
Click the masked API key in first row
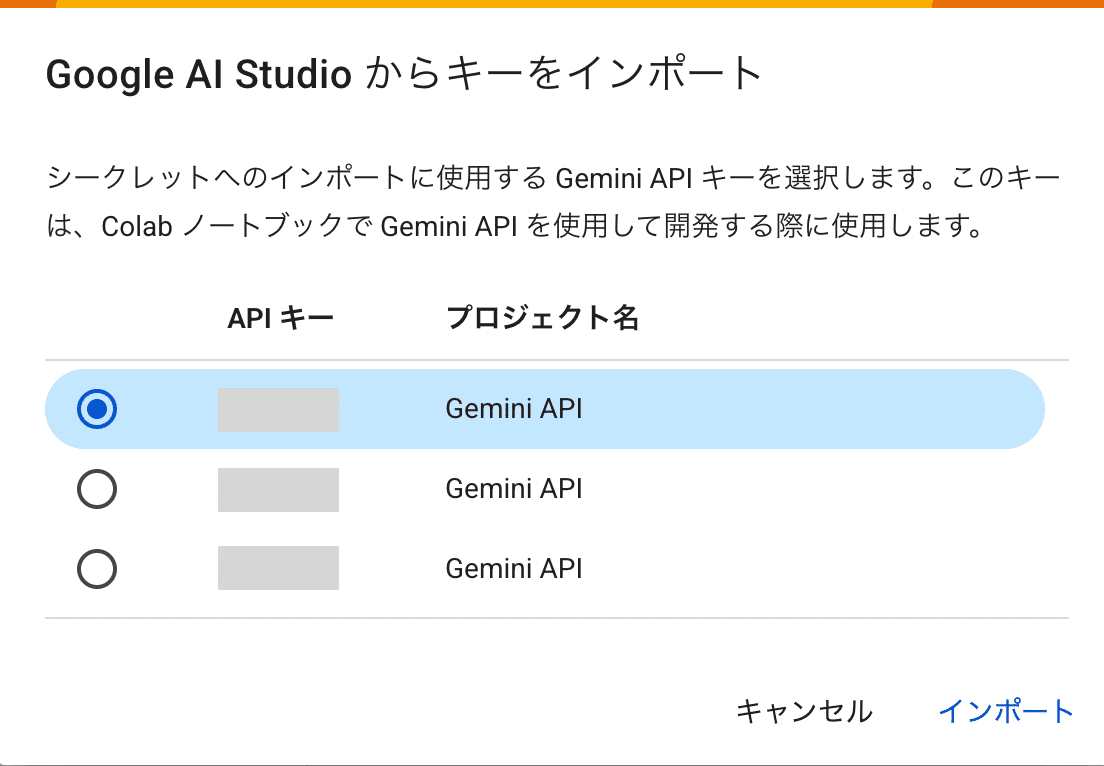click(x=278, y=408)
